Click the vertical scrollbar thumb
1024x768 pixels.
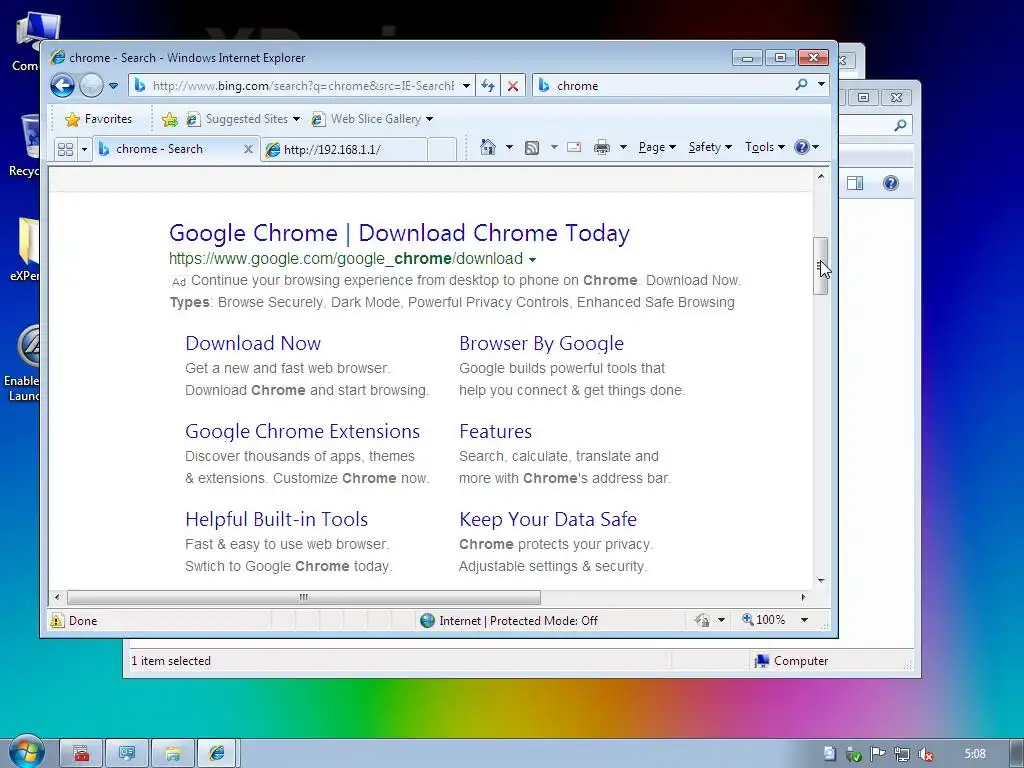coord(821,266)
